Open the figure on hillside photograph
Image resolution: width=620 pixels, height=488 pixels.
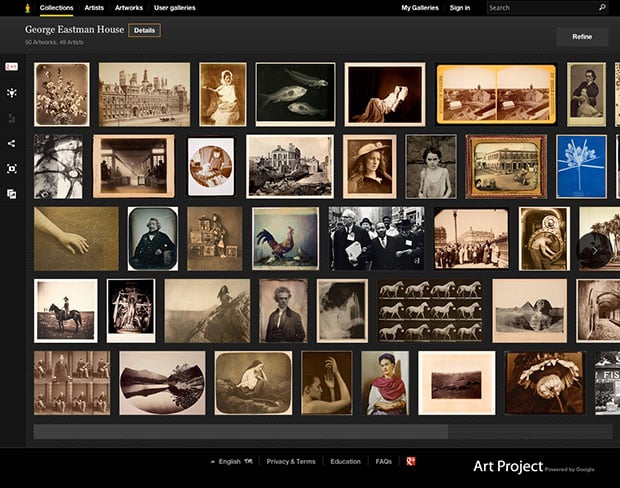[x=207, y=311]
